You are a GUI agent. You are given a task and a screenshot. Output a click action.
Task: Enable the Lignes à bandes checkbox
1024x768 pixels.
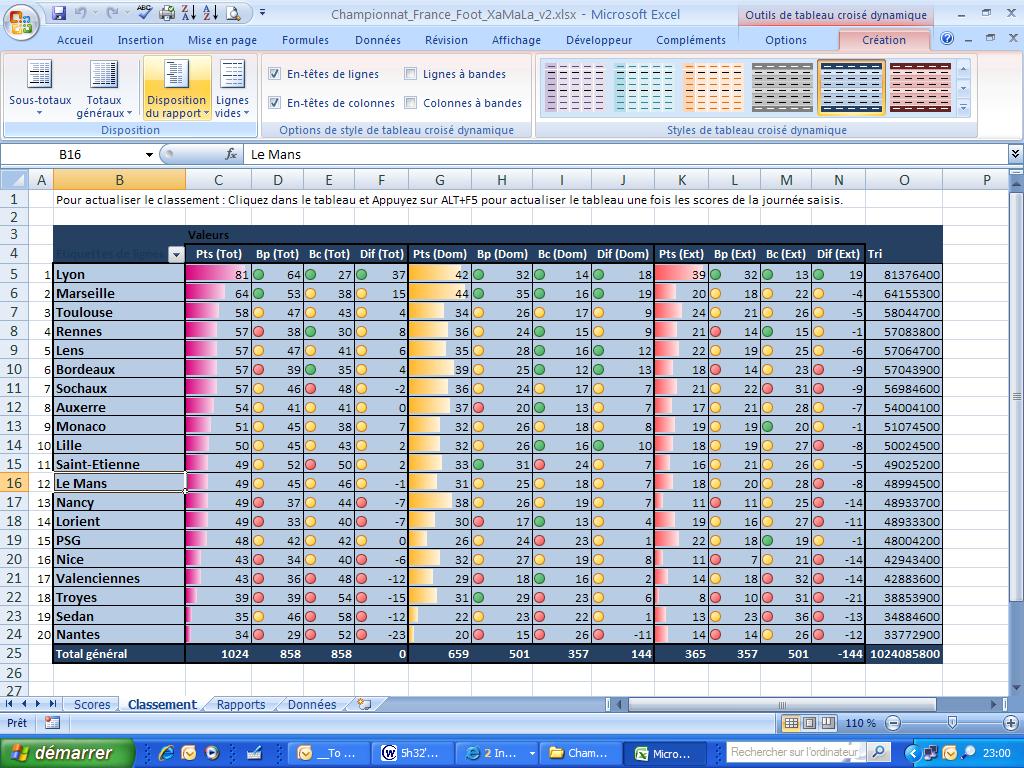[x=411, y=74]
